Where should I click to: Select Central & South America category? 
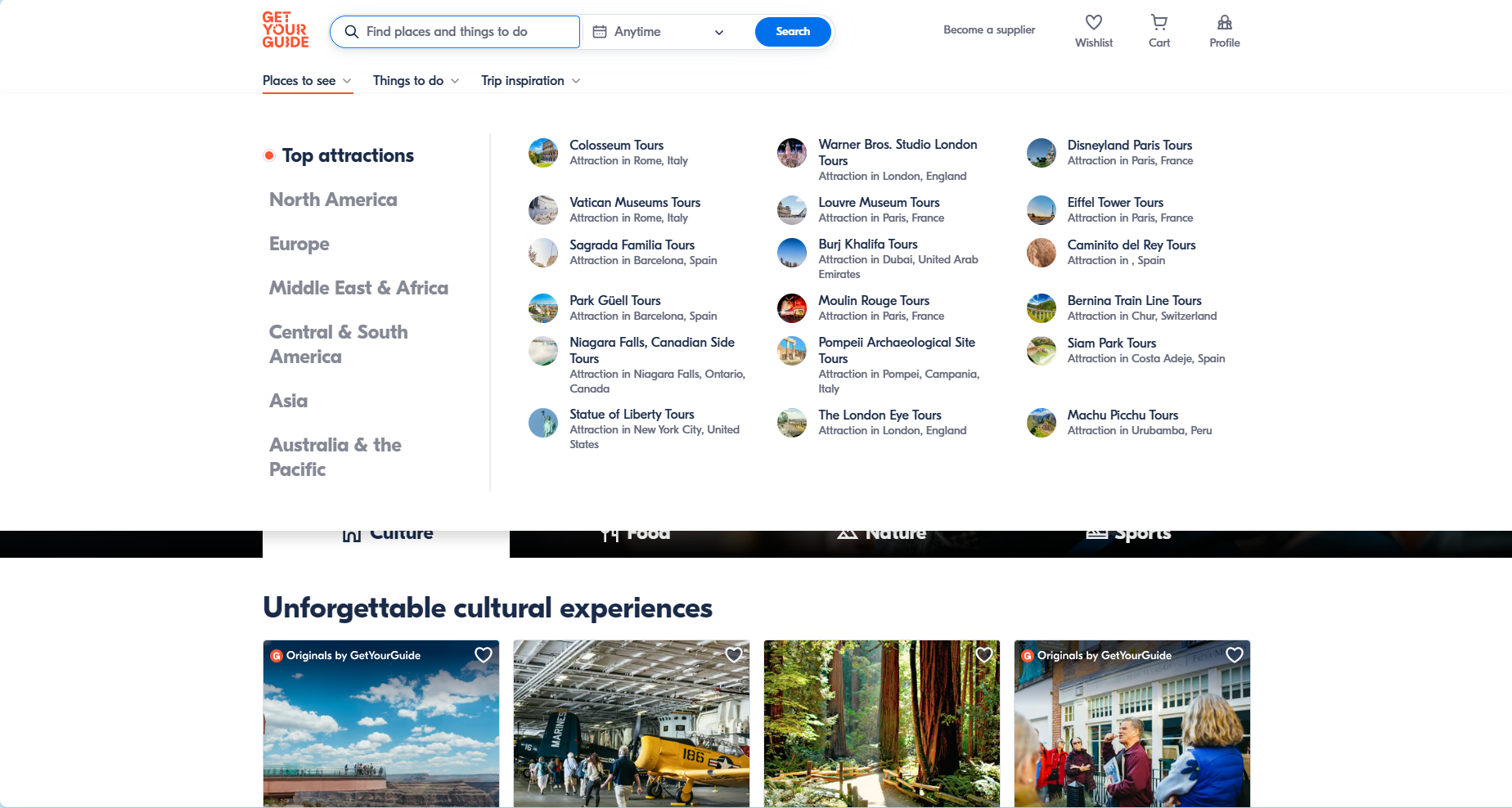(339, 344)
